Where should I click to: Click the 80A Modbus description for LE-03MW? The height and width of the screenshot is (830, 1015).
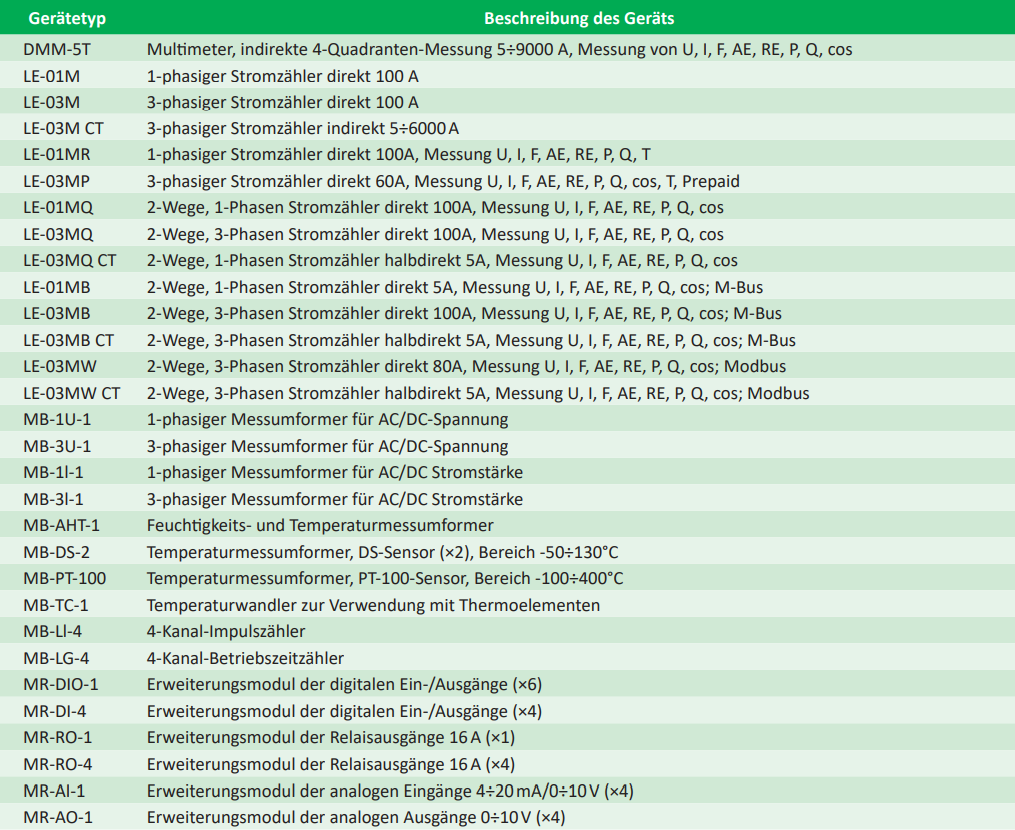pos(466,366)
